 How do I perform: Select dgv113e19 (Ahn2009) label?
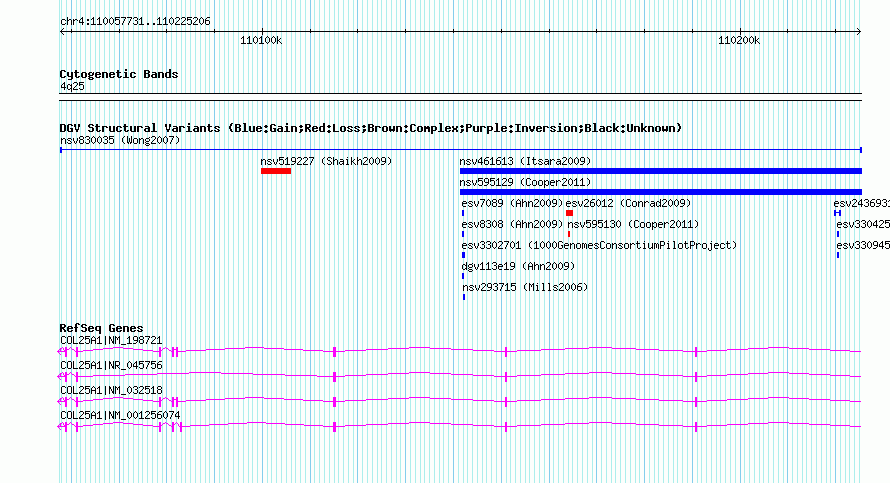(518, 266)
